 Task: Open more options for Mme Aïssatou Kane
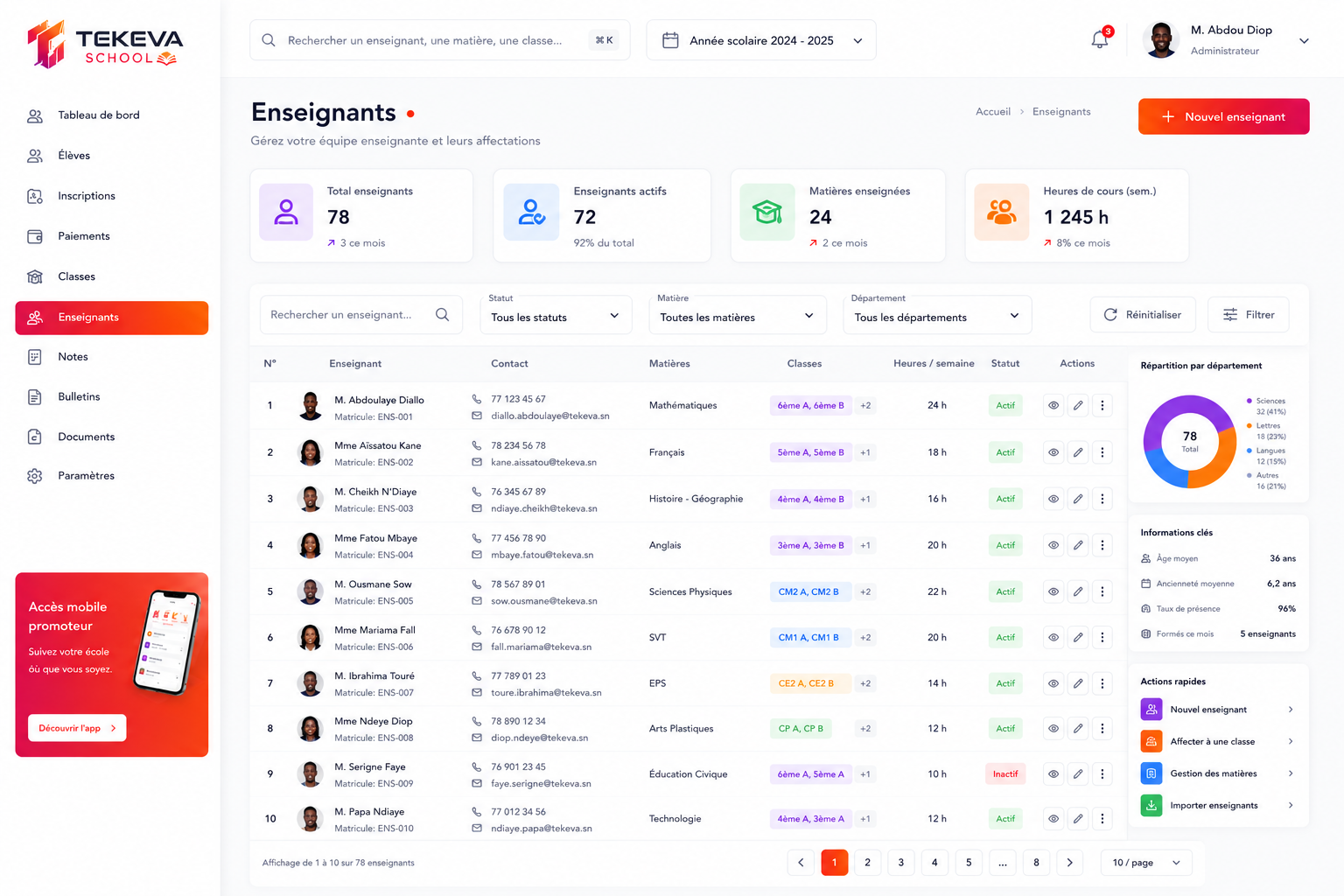[x=1102, y=452]
